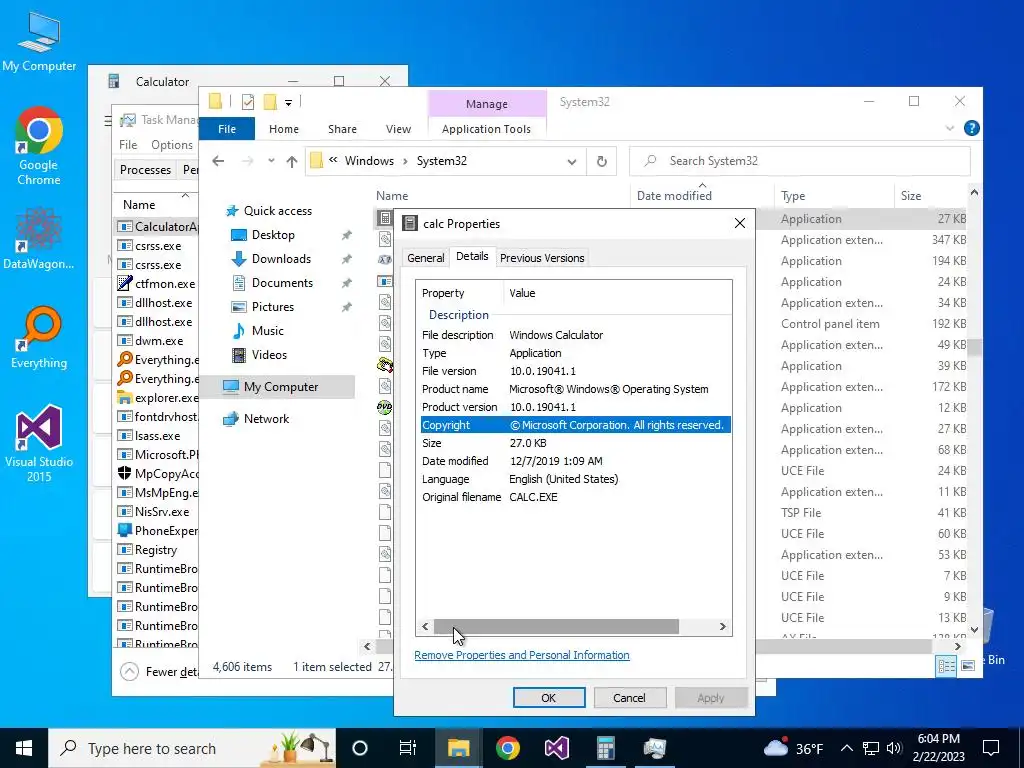Switch to File Explorer on the taskbar
The width and height of the screenshot is (1024, 768).
(x=458, y=748)
